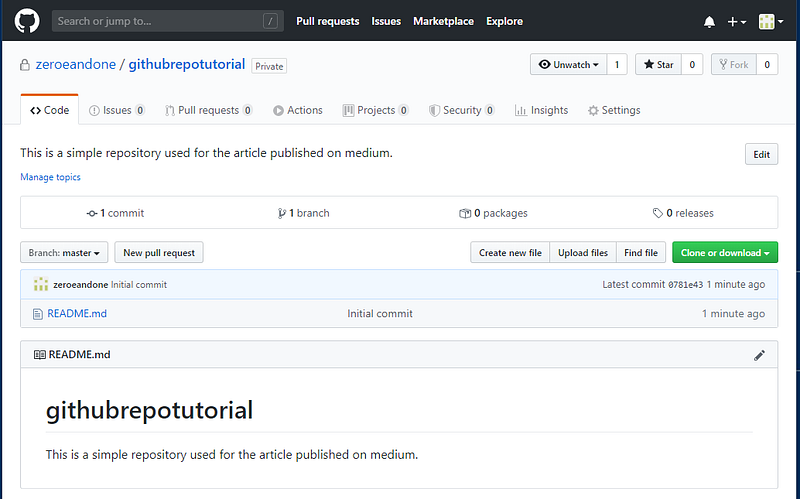Open Pull requests in top navigation

pyautogui.click(x=328, y=21)
